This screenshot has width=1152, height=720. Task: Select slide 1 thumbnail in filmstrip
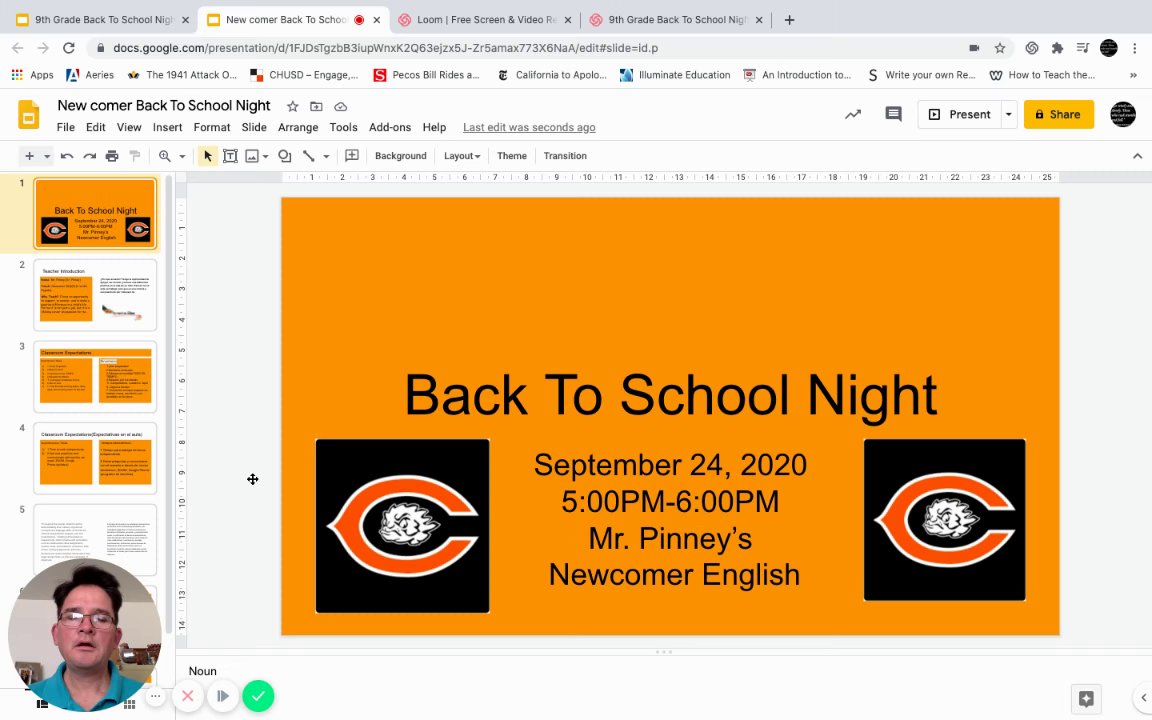coord(96,214)
